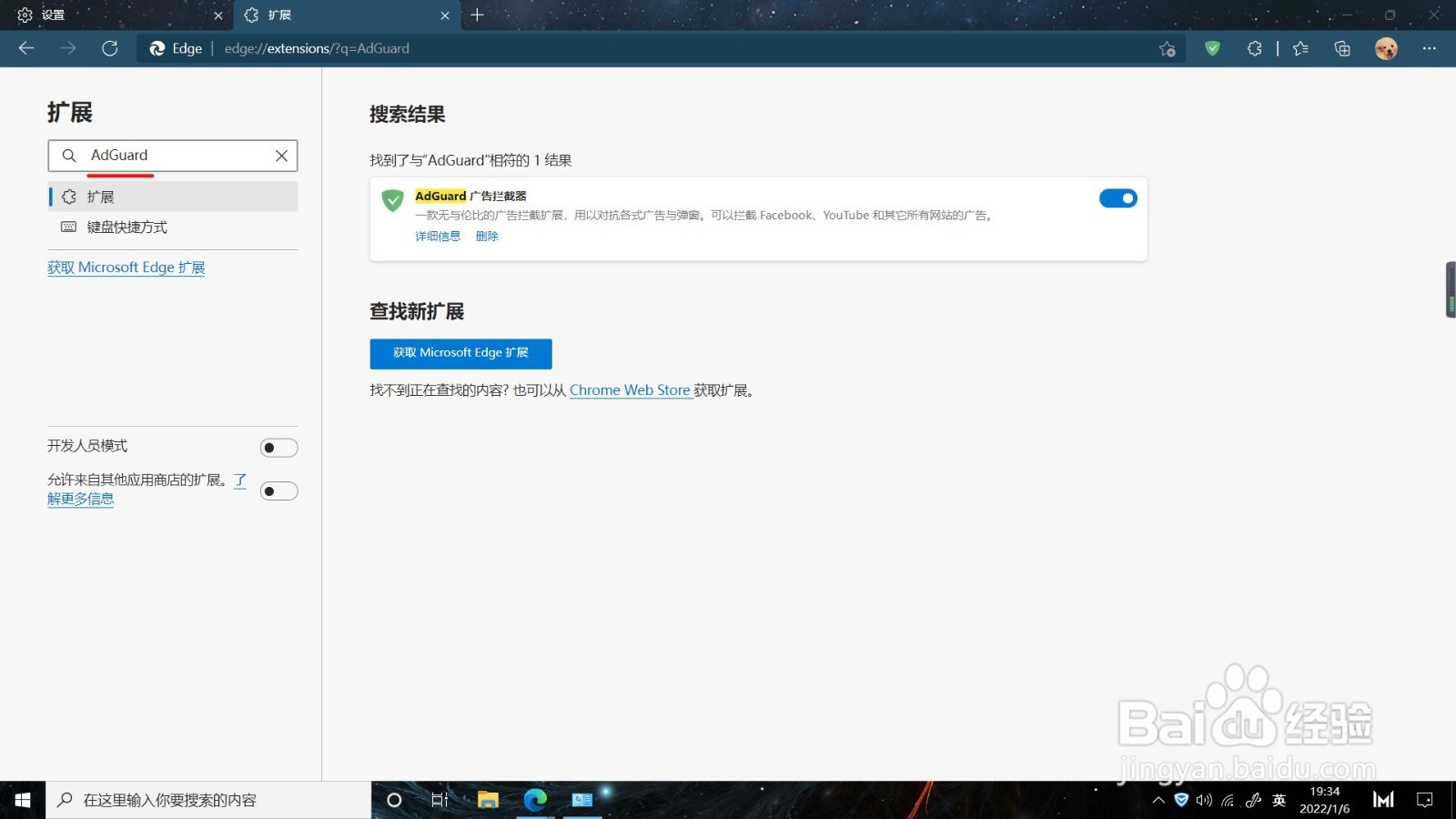Click sidebar link 获取 Microsoft Edge 扩展

[x=126, y=268]
